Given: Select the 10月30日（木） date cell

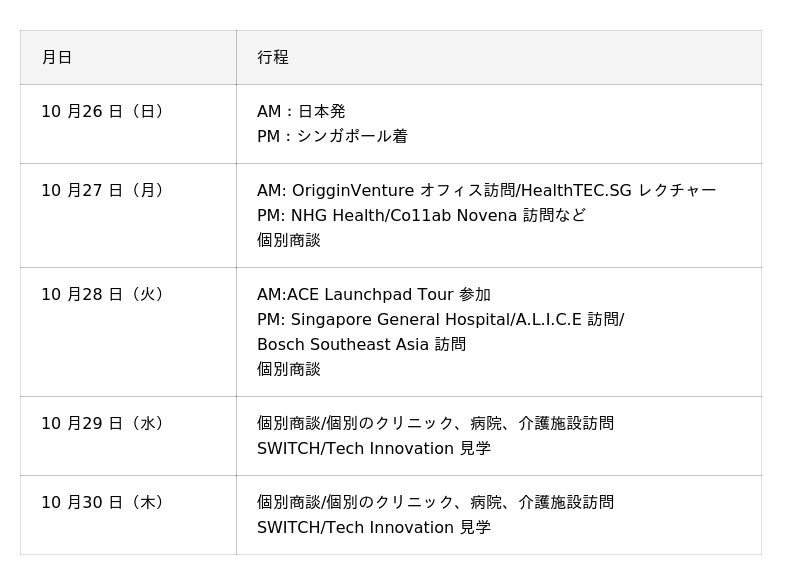Looking at the screenshot, I should tap(102, 503).
